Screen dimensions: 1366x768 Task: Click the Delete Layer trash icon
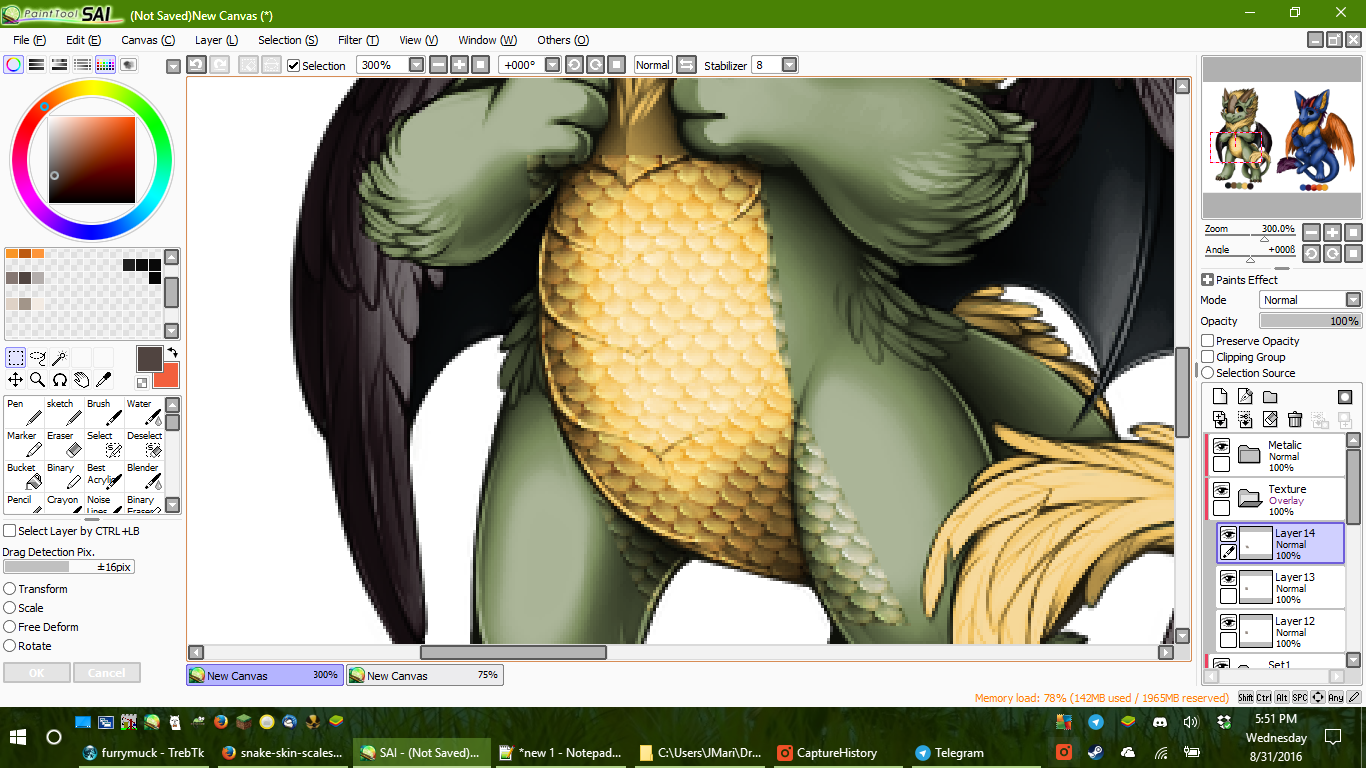(1295, 420)
